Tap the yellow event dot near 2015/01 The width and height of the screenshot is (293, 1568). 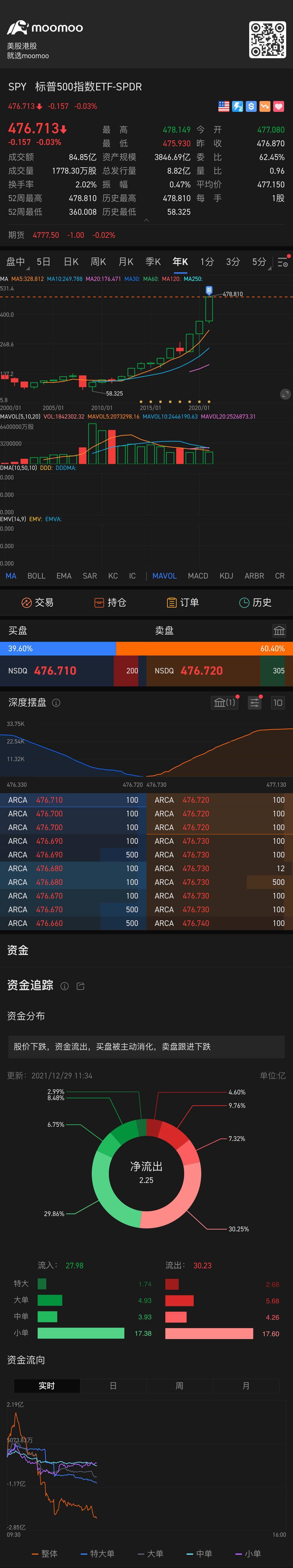[x=150, y=402]
